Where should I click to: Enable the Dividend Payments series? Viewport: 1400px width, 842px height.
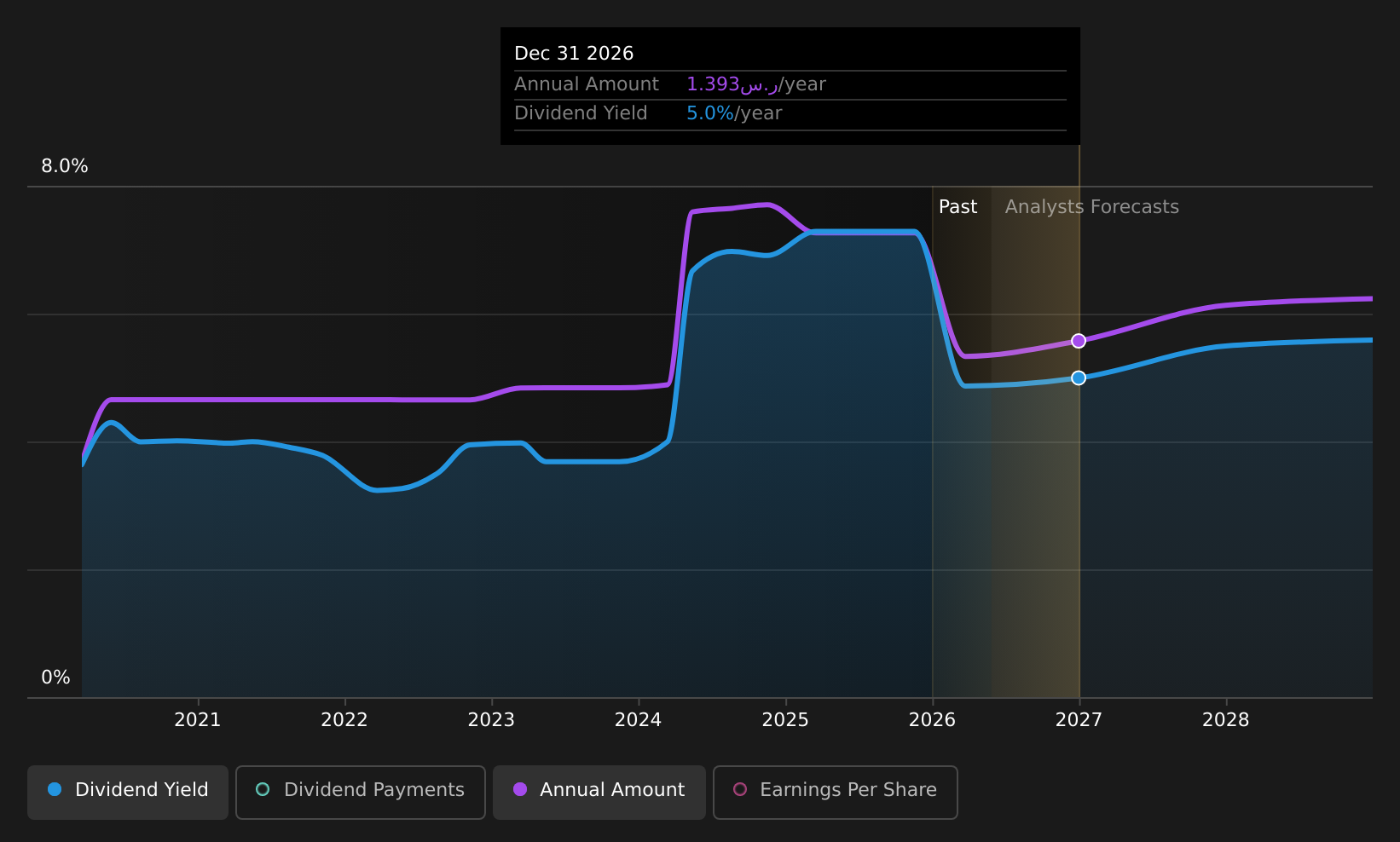tap(361, 792)
